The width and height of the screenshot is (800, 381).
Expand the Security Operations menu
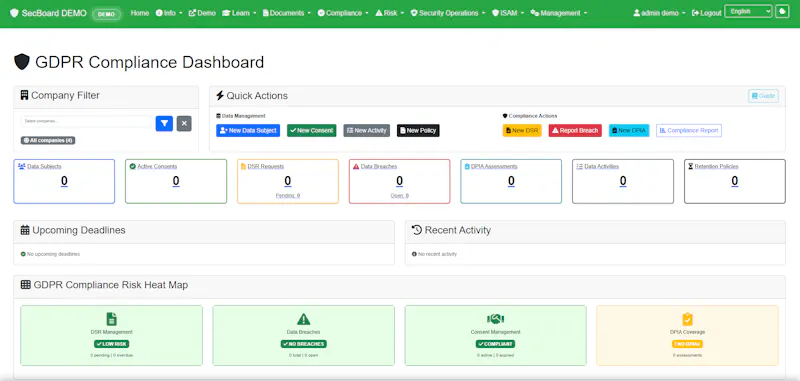[448, 13]
